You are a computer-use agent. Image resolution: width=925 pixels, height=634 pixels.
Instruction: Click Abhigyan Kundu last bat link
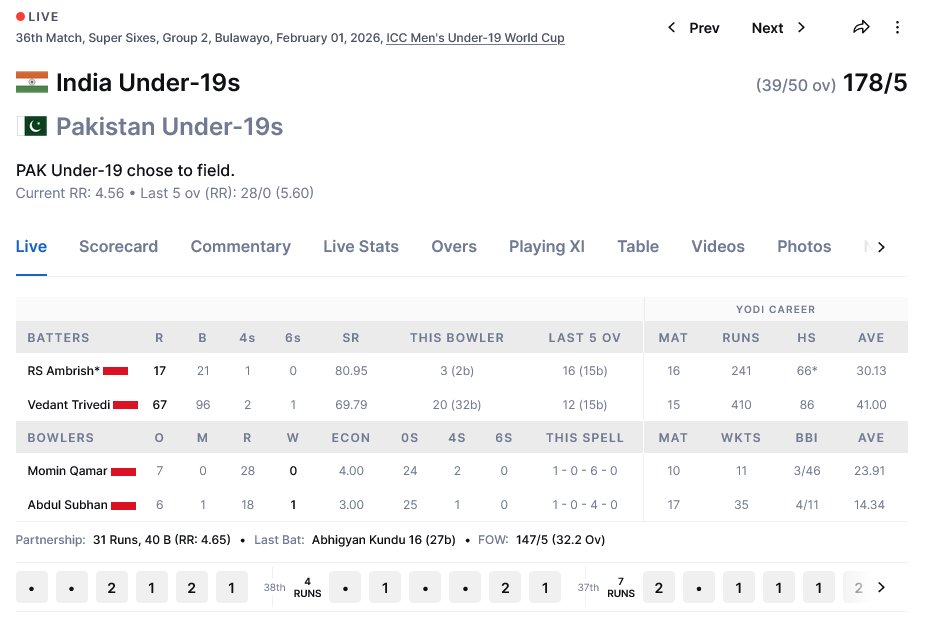(x=383, y=540)
